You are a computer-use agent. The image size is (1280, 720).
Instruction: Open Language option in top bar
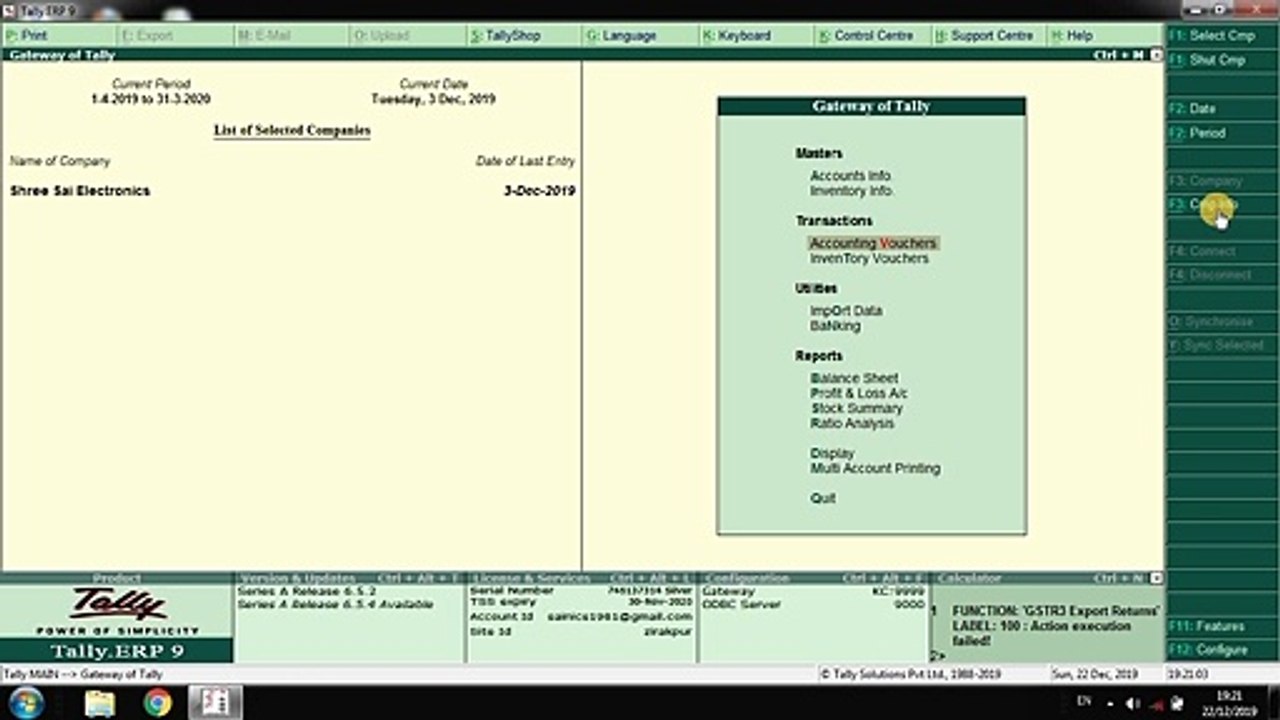click(641, 35)
